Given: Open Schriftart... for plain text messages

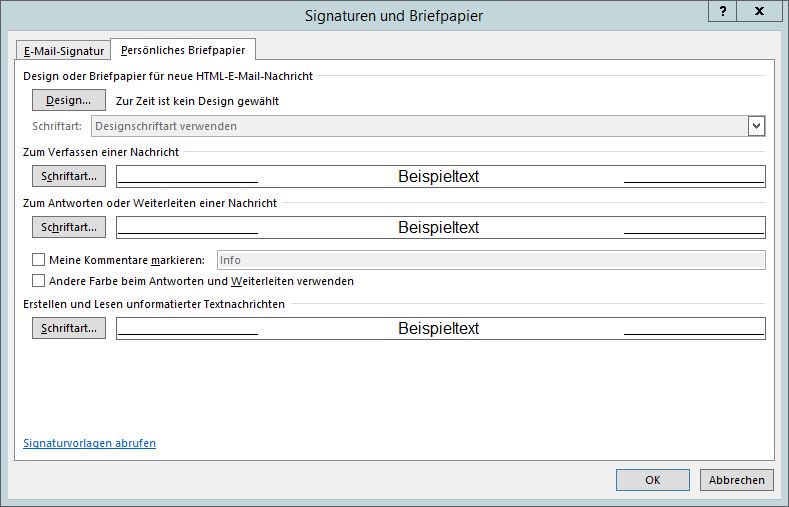Looking at the screenshot, I should pyautogui.click(x=69, y=328).
